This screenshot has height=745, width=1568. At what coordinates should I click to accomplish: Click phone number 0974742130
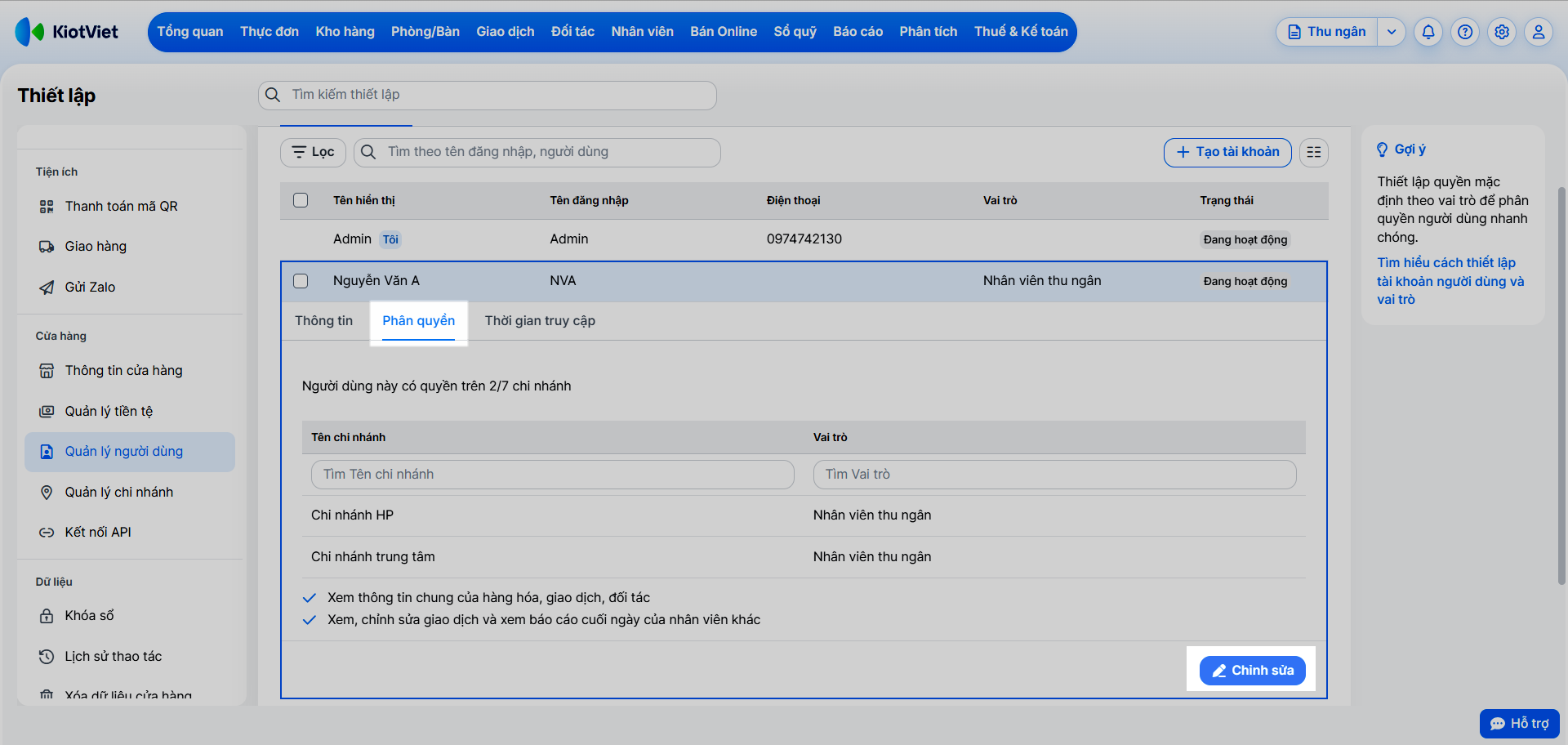pos(804,239)
